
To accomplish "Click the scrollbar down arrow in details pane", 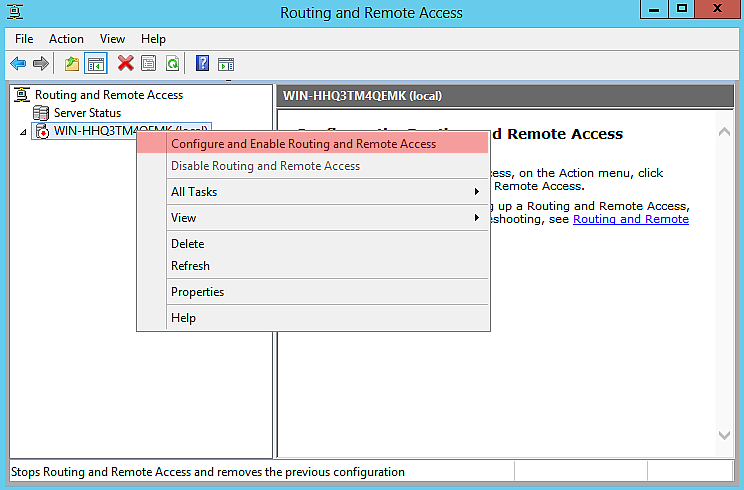I will 726,435.
